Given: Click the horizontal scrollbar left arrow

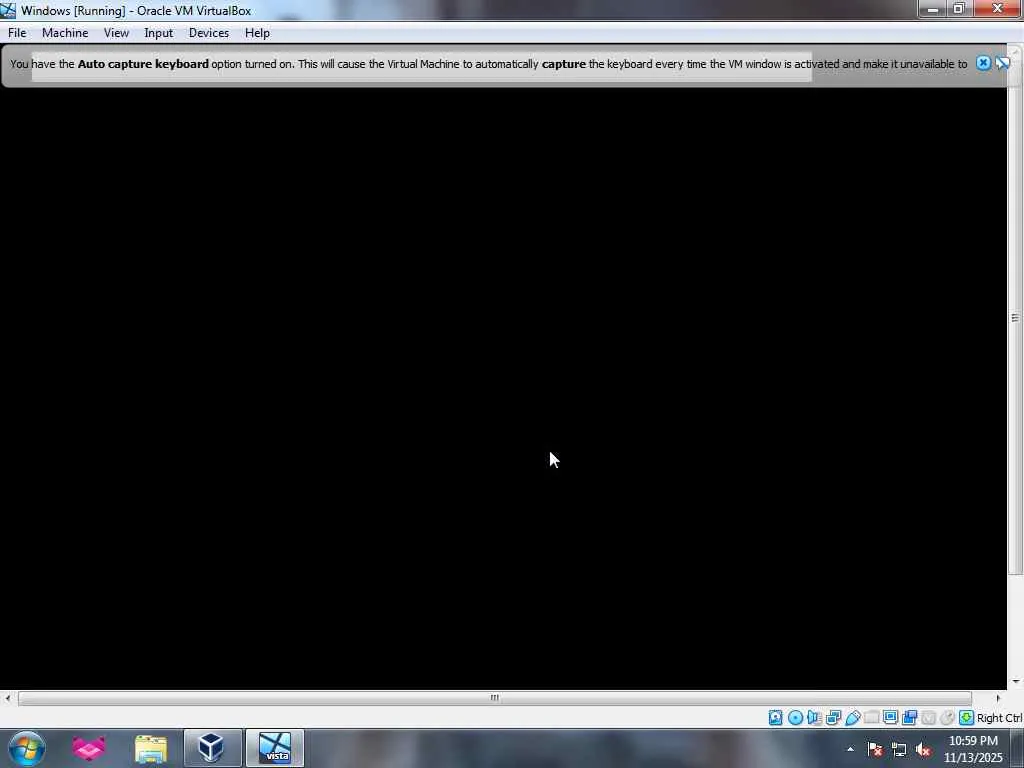Looking at the screenshot, I should [7, 697].
